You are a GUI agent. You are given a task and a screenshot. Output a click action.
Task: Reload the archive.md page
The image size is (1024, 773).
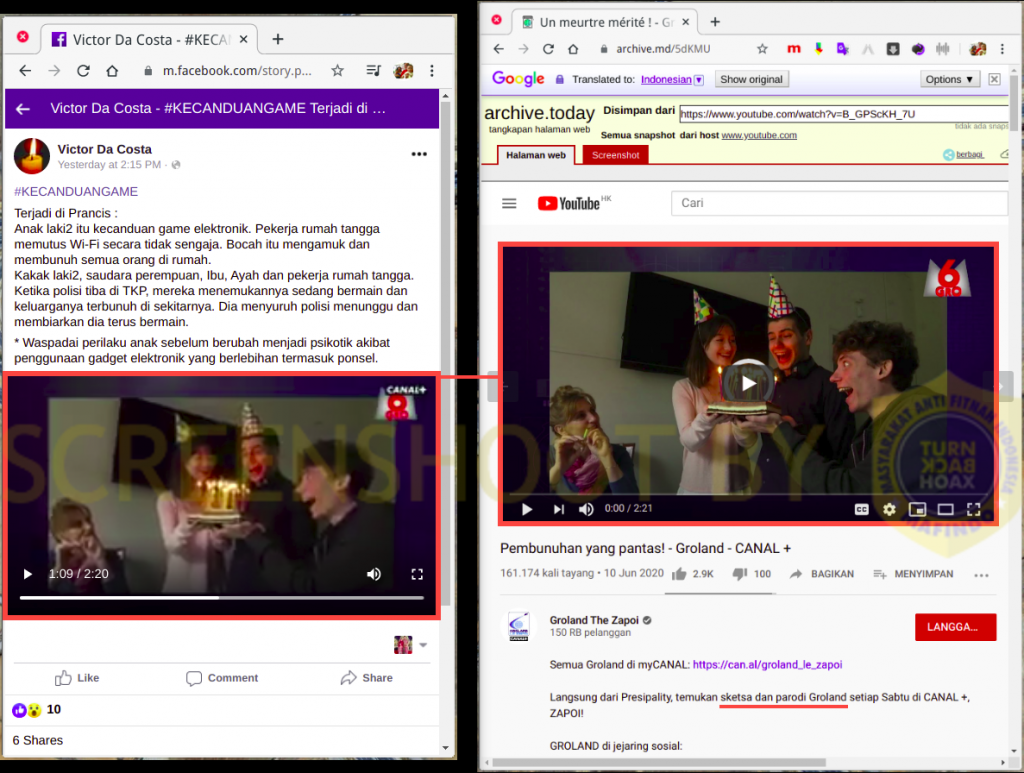548,49
